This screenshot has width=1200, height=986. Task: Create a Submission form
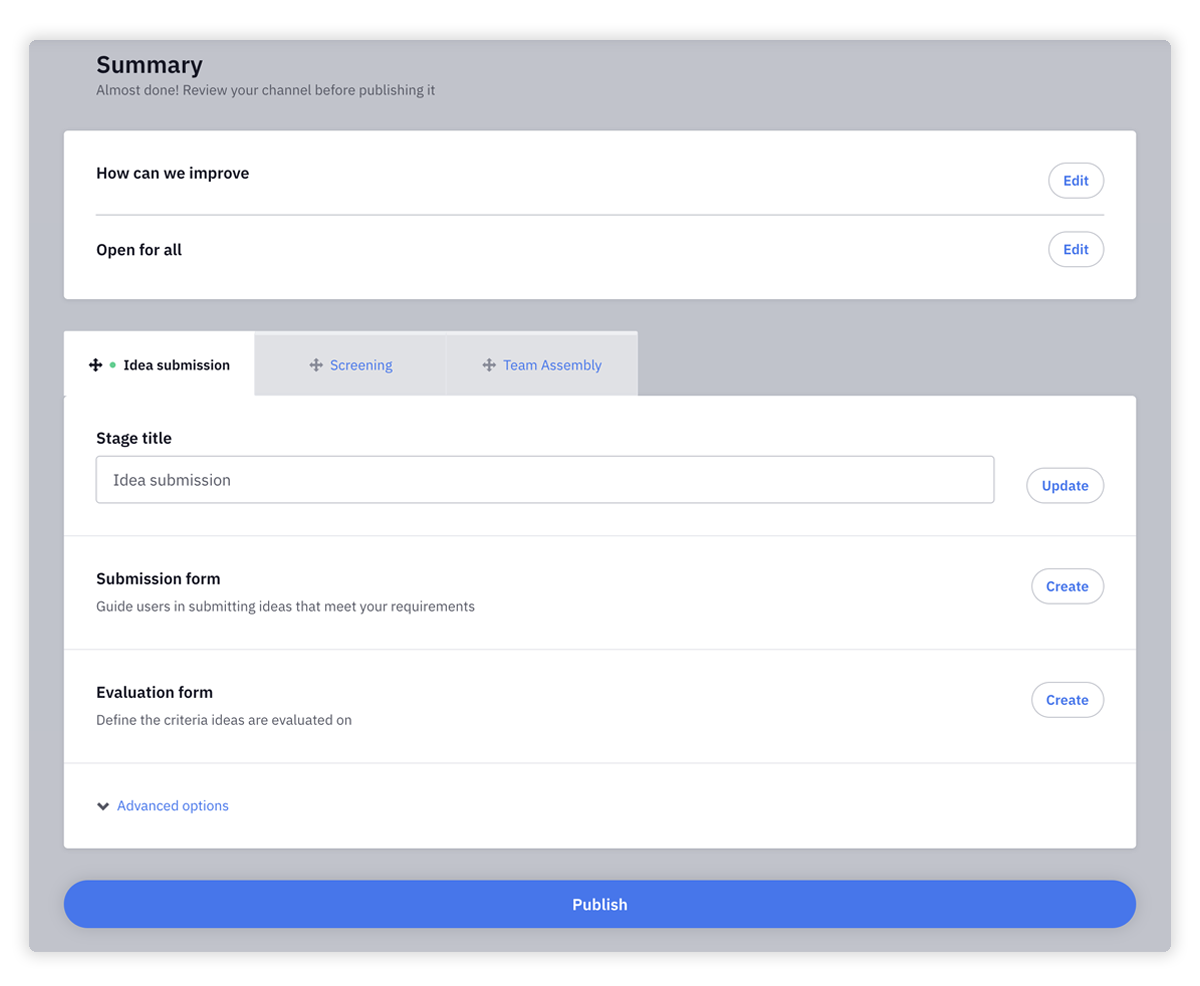point(1067,586)
